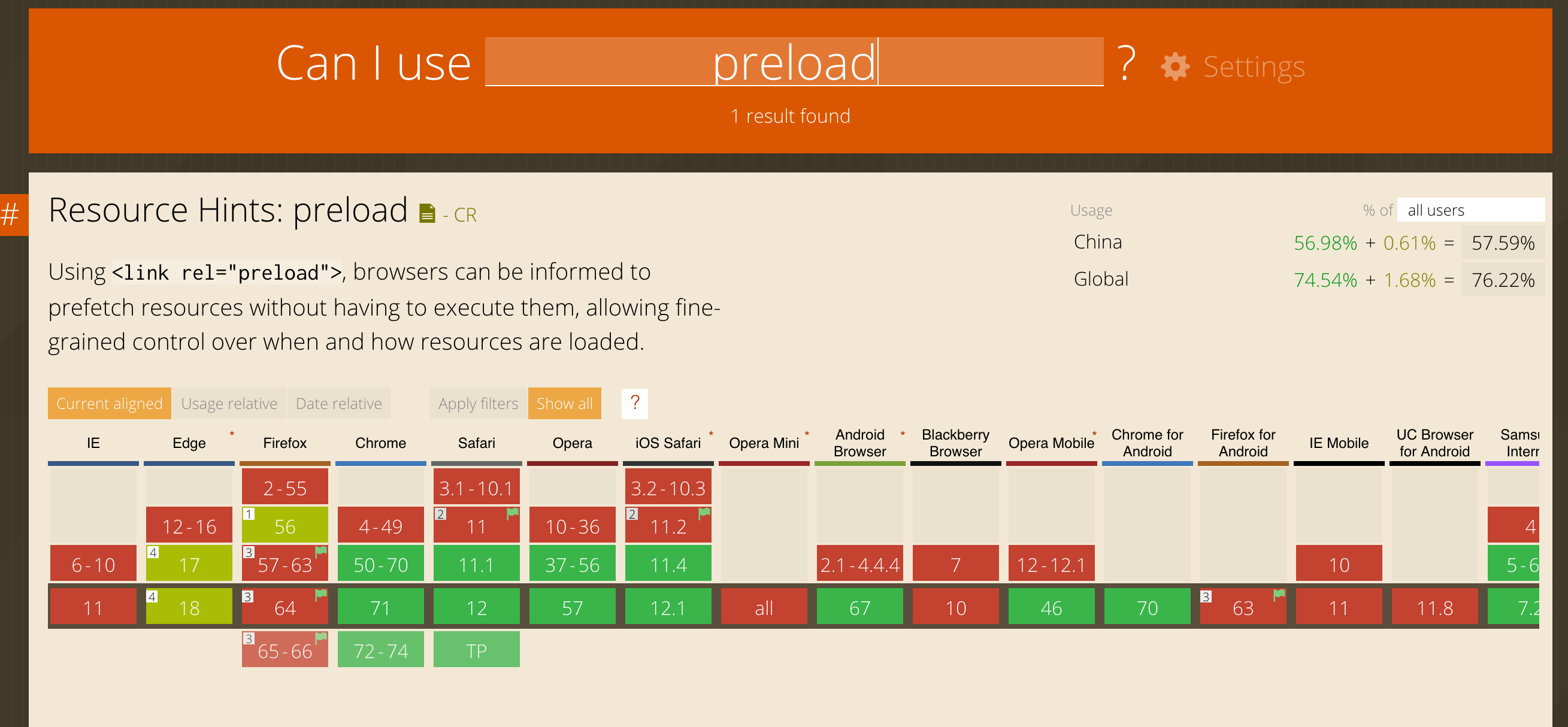Screen dimensions: 1568x727
Task: Click the Safari TP version cell
Action: click(476, 650)
